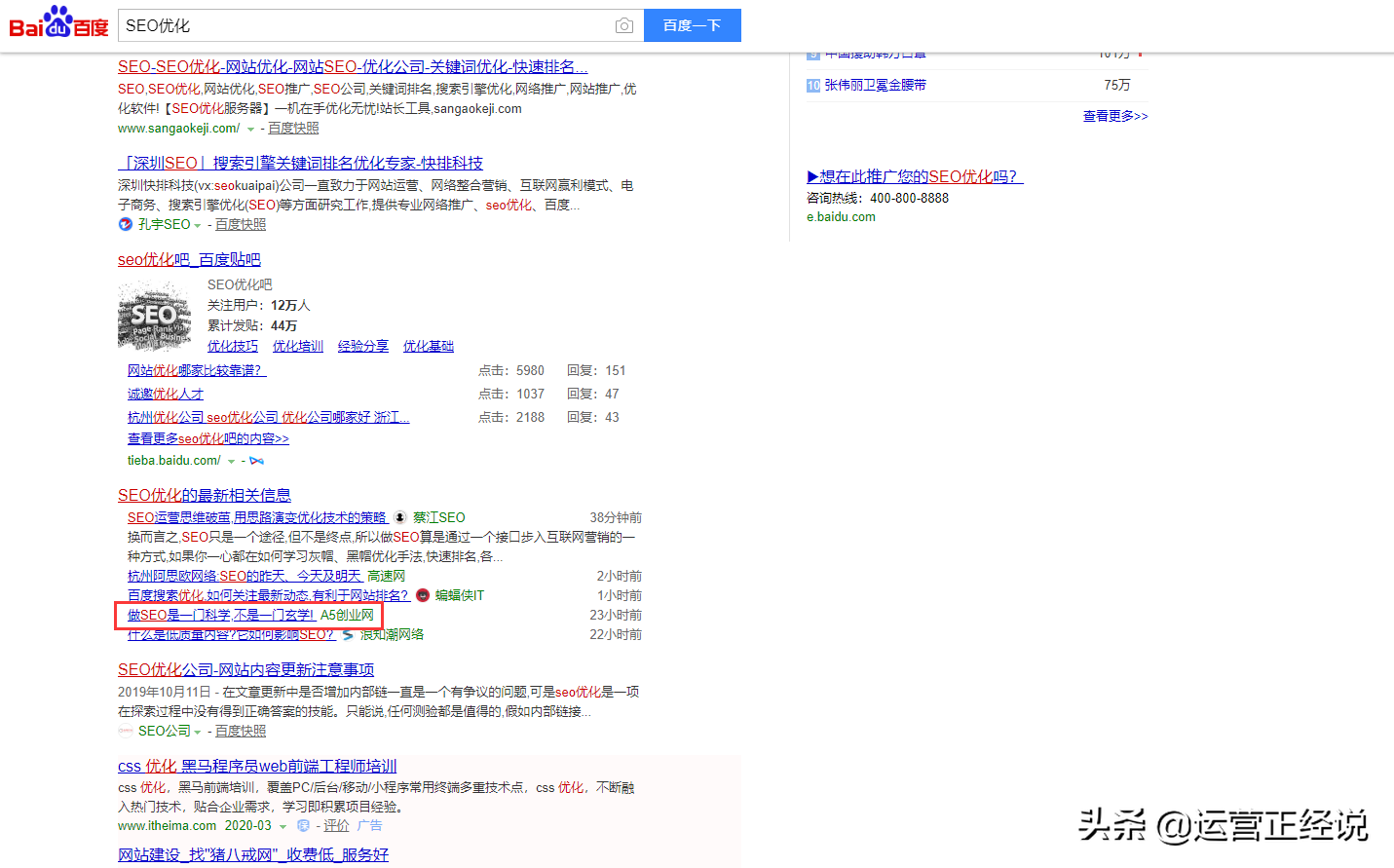Open 优化技巧 tieba category link
1394x868 pixels.
pyautogui.click(x=233, y=346)
